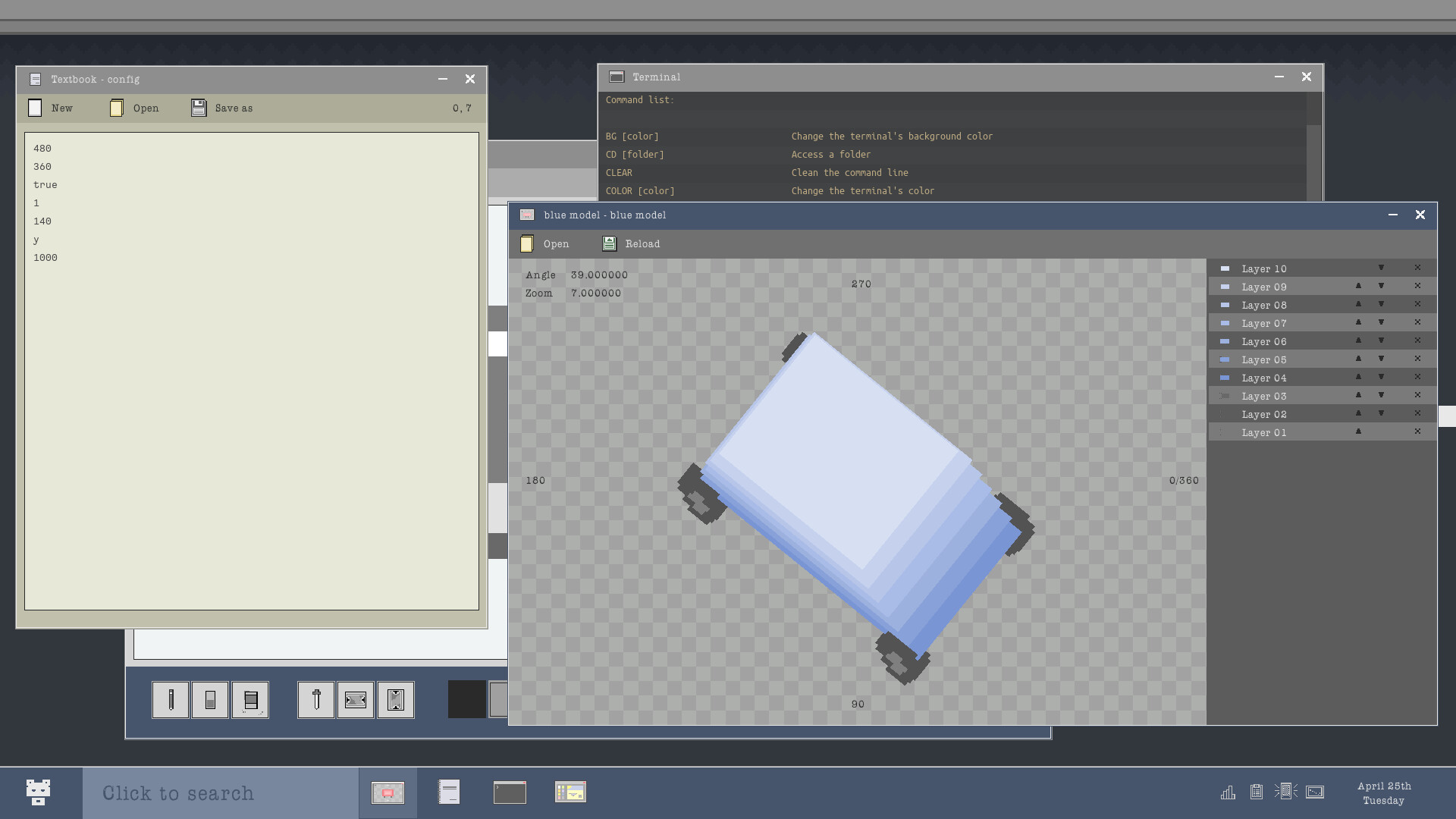The height and width of the screenshot is (819, 1456).
Task: Toggle visibility of Layer 03
Action: pos(1224,396)
